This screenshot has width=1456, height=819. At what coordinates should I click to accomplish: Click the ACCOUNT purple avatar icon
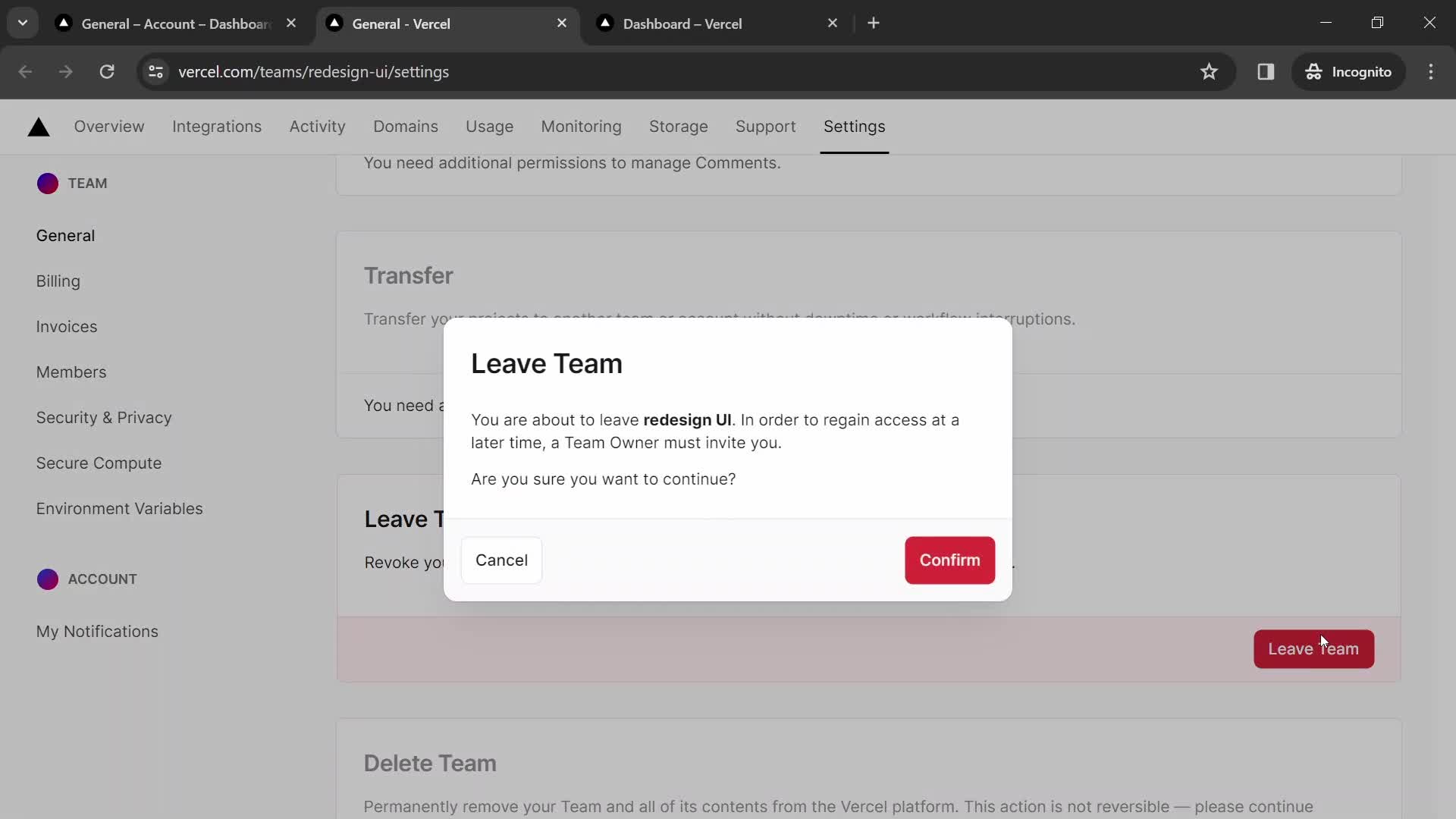coord(47,579)
